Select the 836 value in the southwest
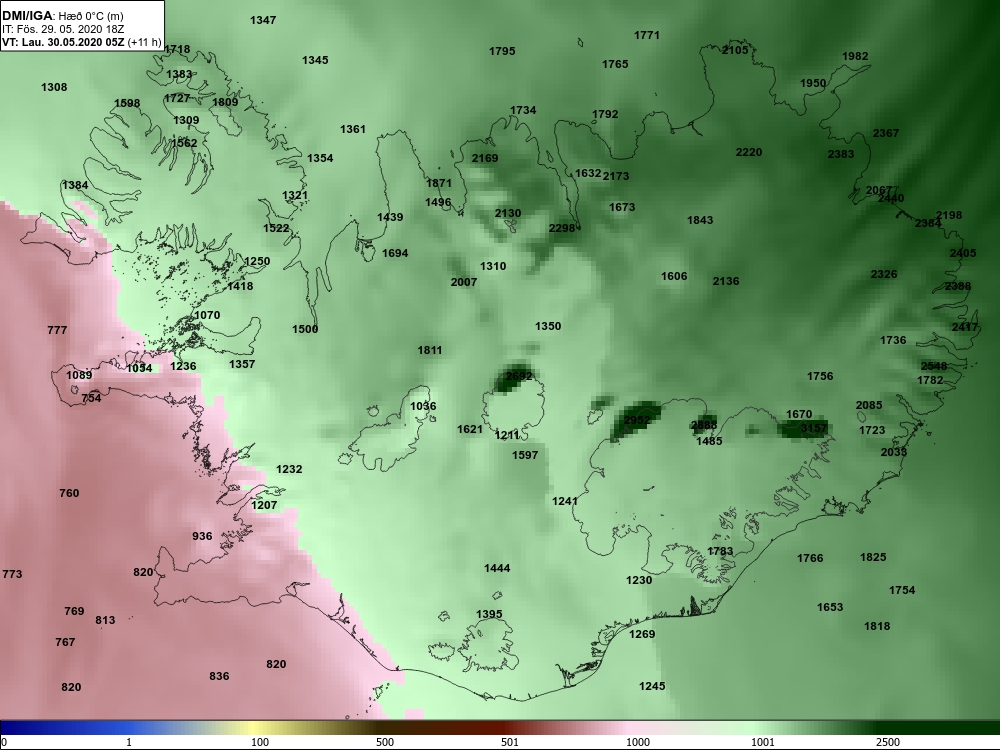Screen dimensions: 1000x750 coord(219,677)
